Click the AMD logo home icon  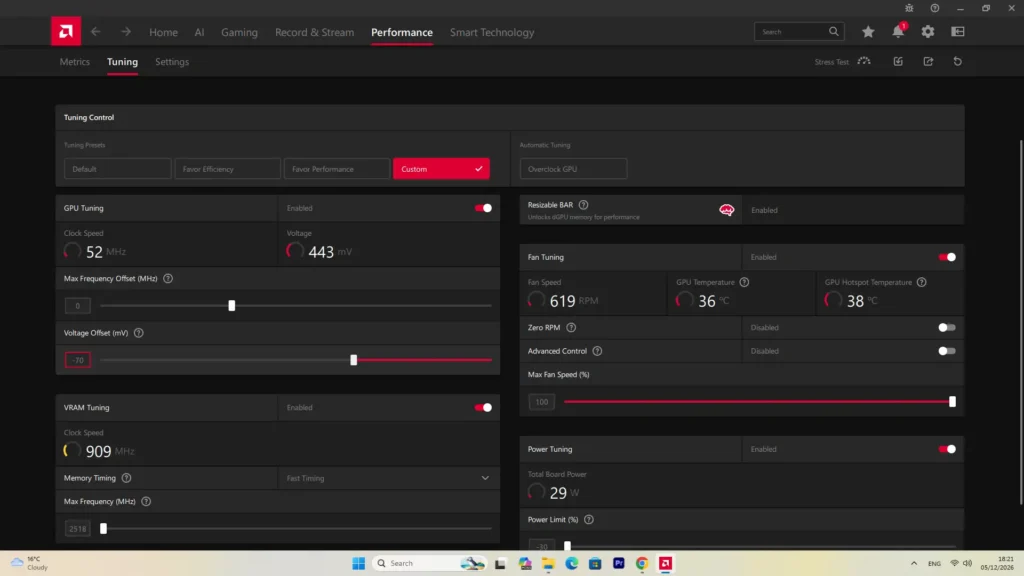(66, 31)
